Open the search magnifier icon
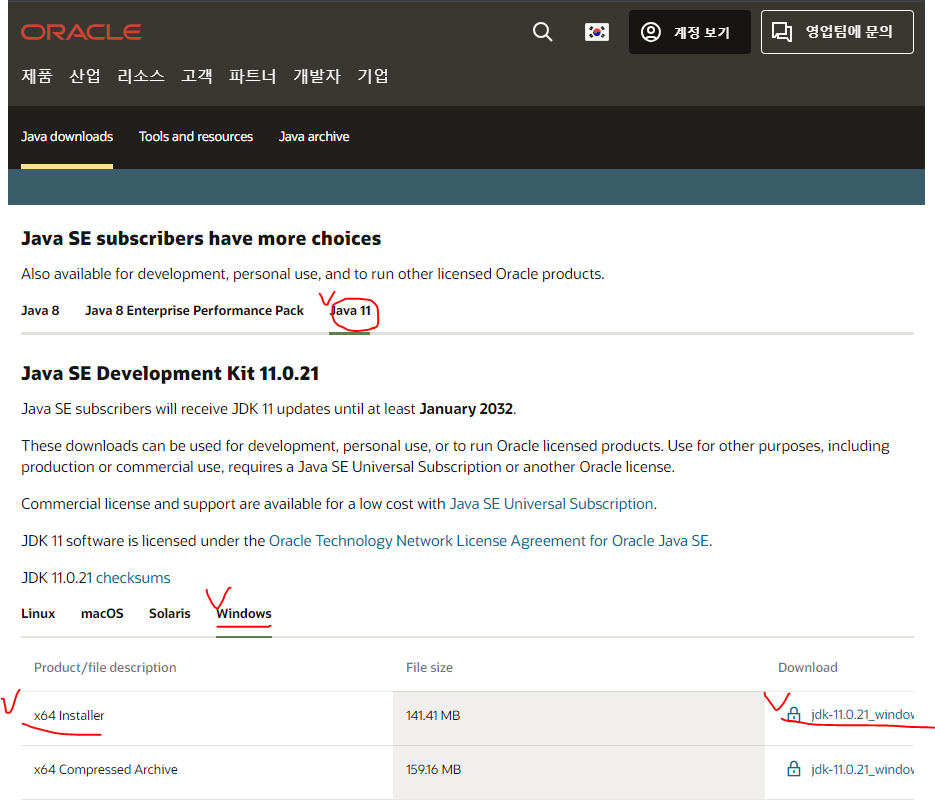Image resolution: width=935 pixels, height=809 pixels. [542, 32]
